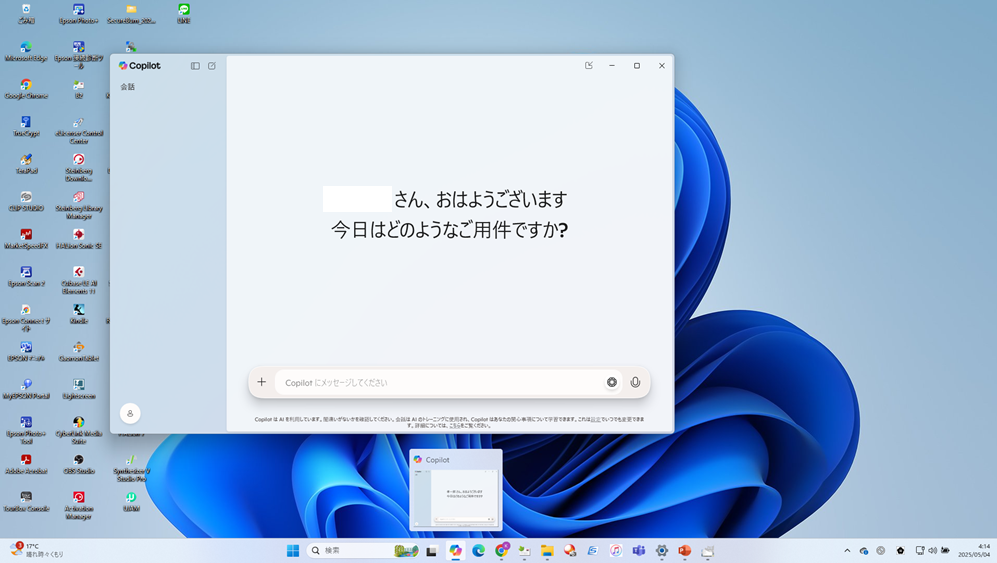Start a new chat from sidebar icon
The image size is (997, 563).
coord(212,66)
